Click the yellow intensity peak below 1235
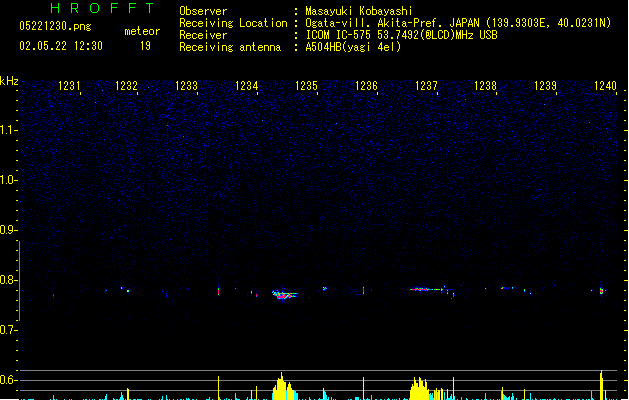 [x=283, y=386]
